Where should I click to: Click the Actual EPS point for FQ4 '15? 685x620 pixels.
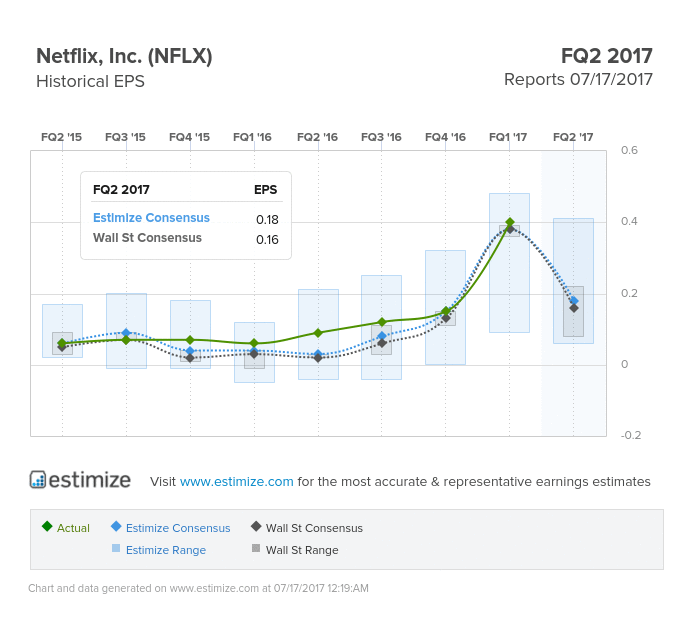[190, 340]
